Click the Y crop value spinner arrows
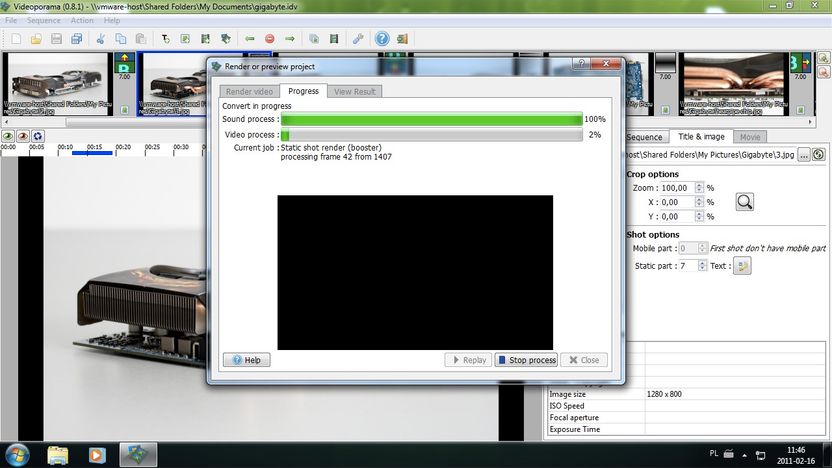This screenshot has height=468, width=832. pos(699,216)
